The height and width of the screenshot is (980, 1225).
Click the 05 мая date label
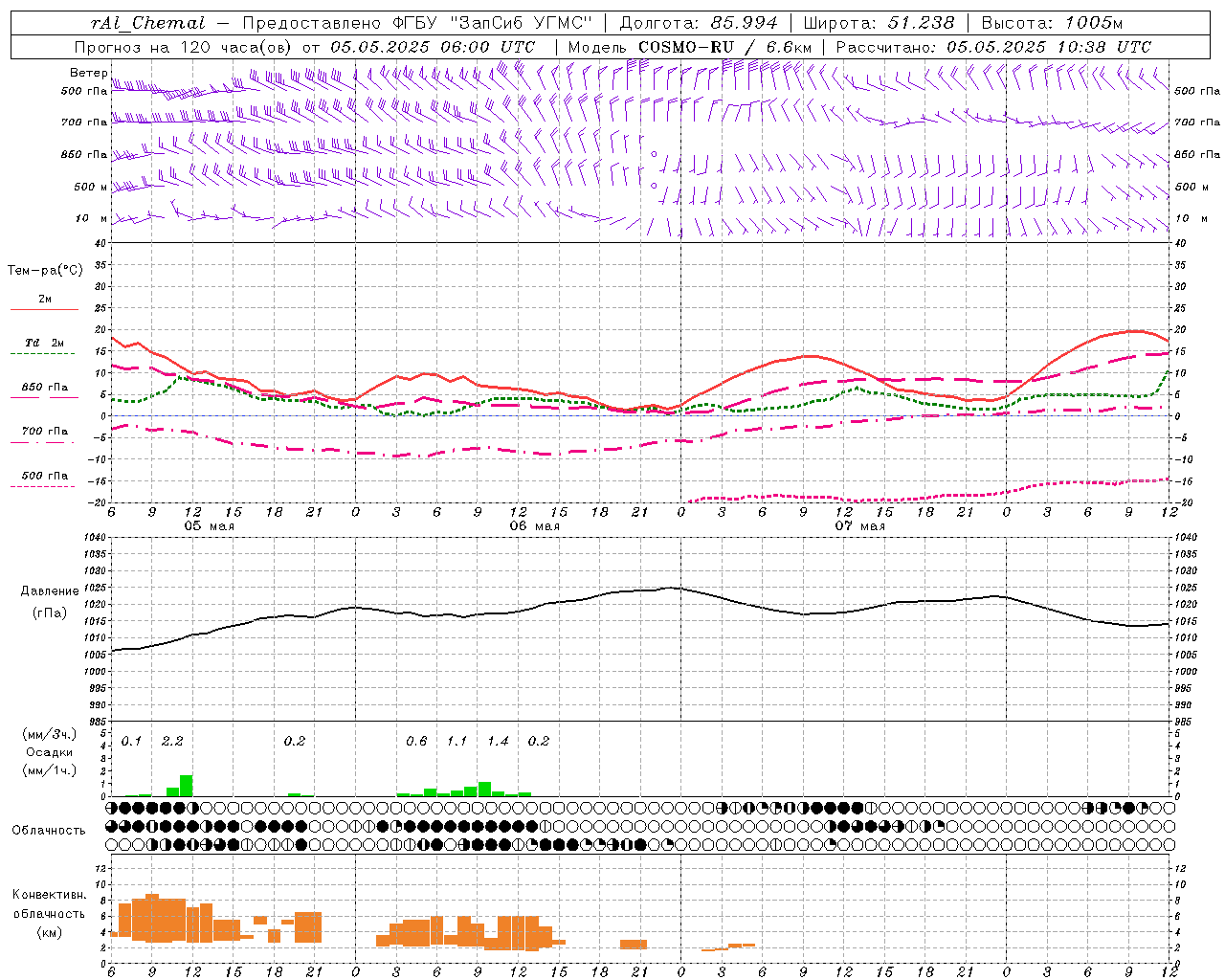(x=210, y=526)
